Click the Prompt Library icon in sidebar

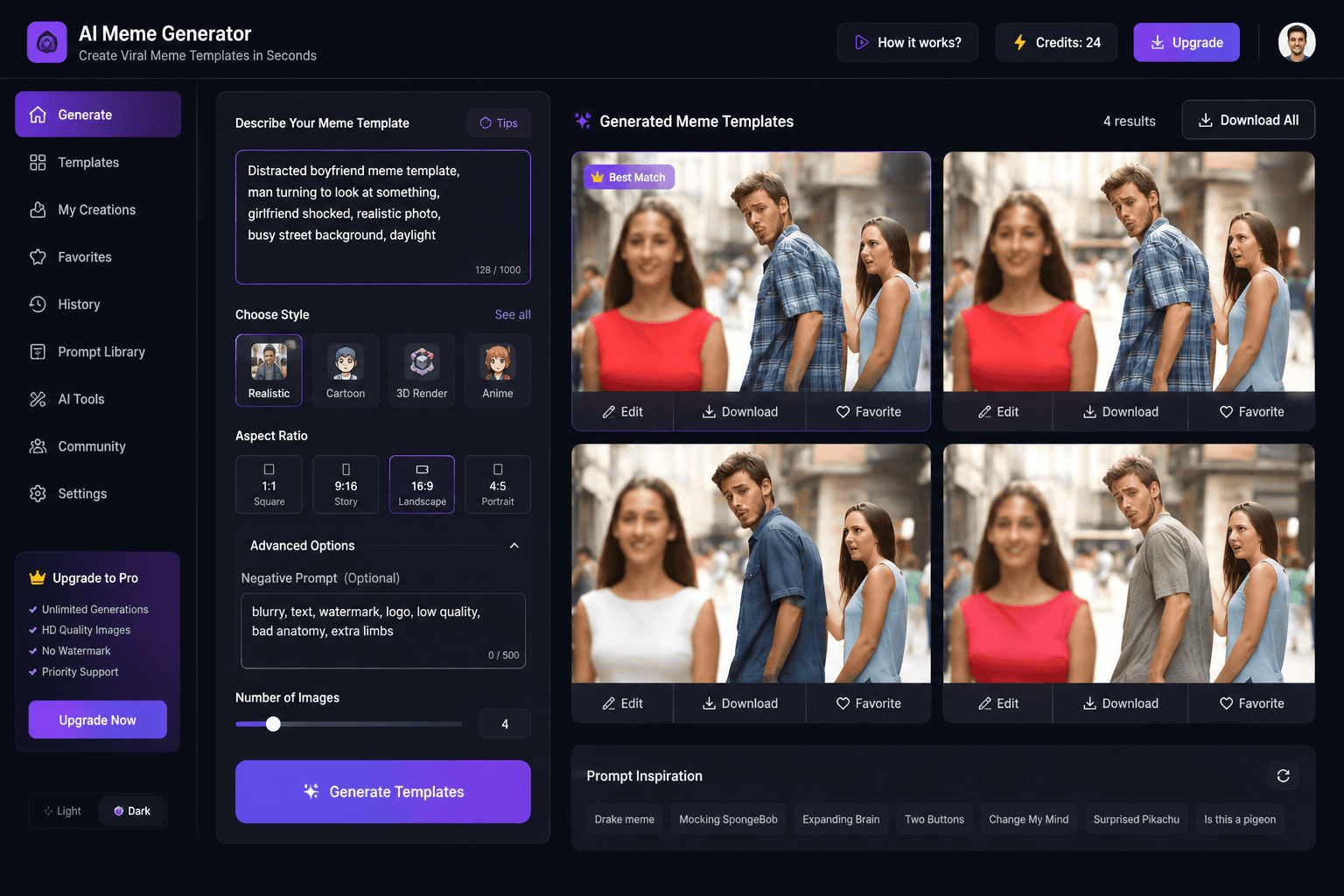38,352
